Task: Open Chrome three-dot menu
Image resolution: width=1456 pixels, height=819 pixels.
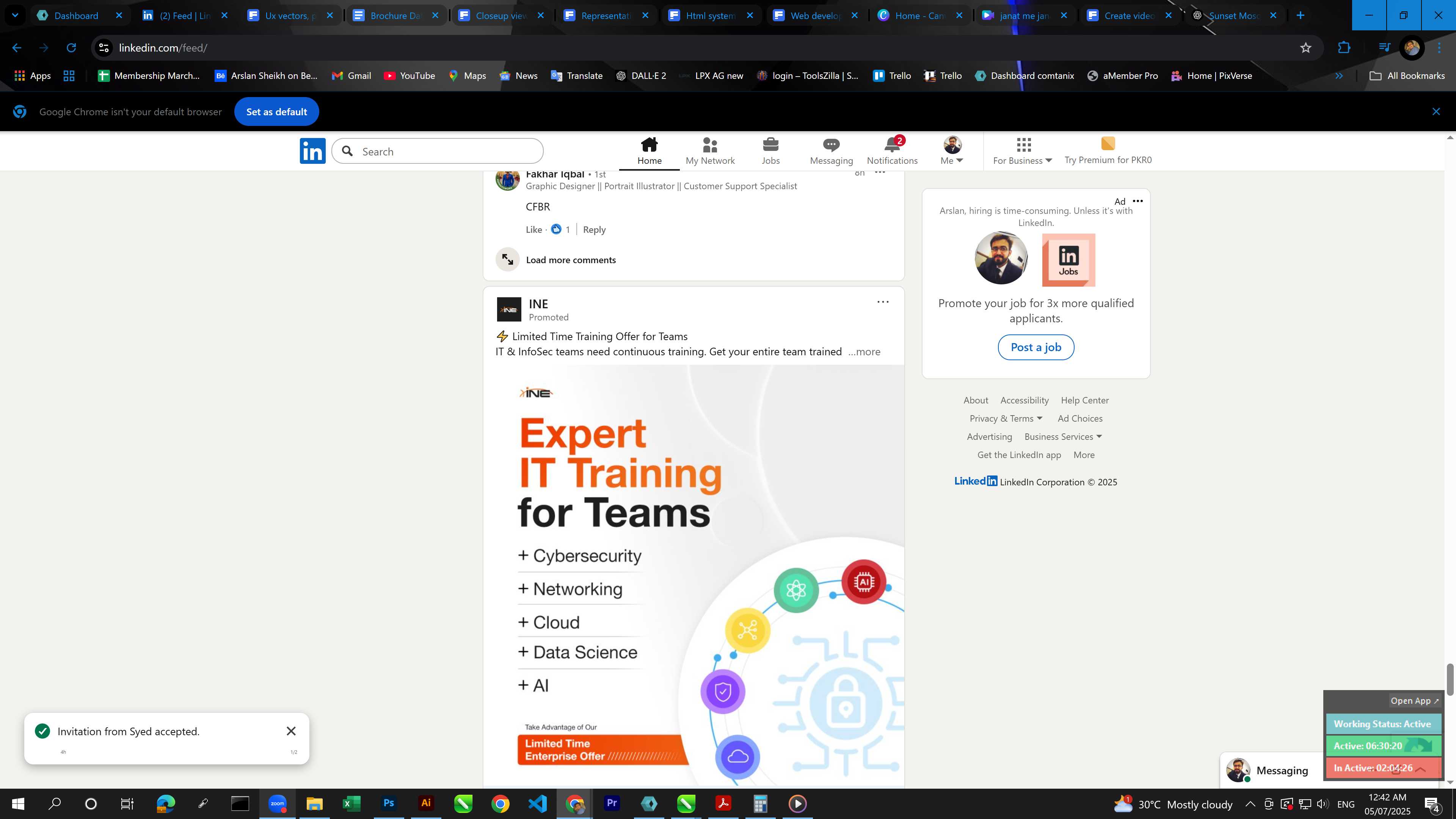Action: click(x=1439, y=48)
